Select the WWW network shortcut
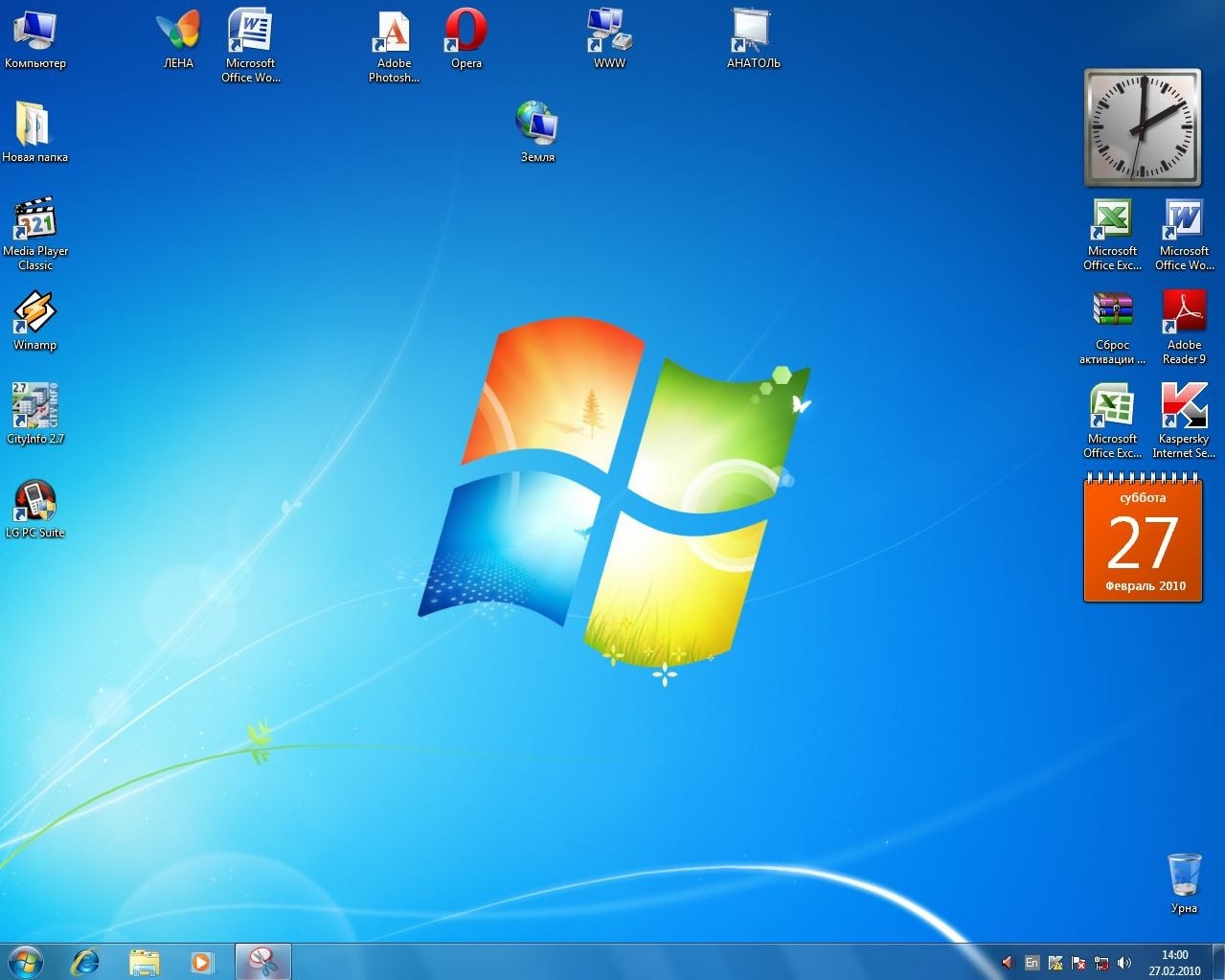The width and height of the screenshot is (1225, 980). (x=609, y=39)
